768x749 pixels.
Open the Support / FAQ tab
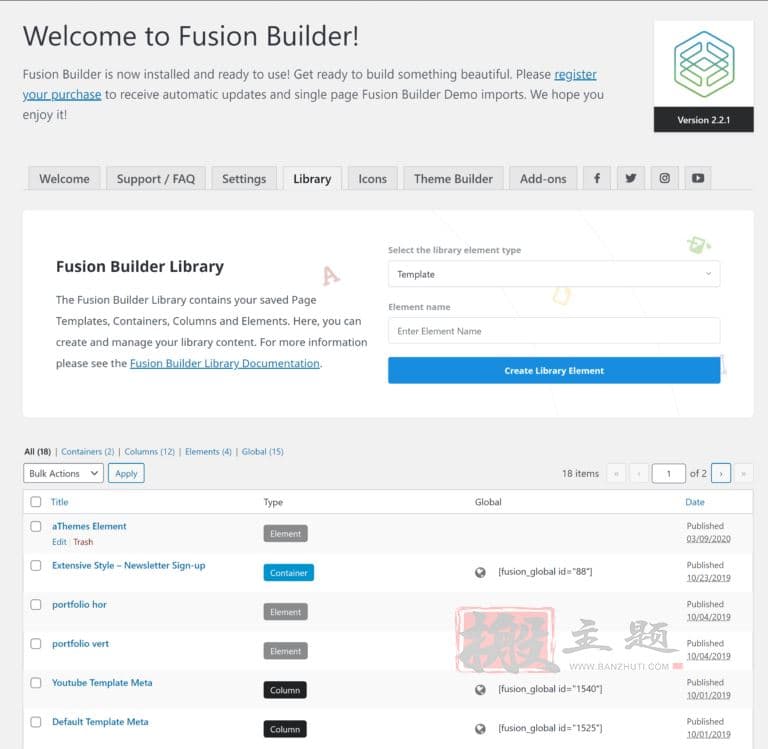coord(156,179)
